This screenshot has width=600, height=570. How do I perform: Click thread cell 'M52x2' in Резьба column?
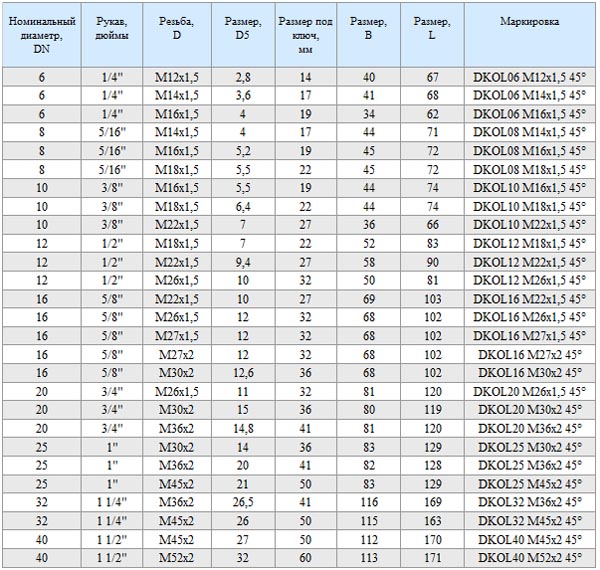coord(176,558)
